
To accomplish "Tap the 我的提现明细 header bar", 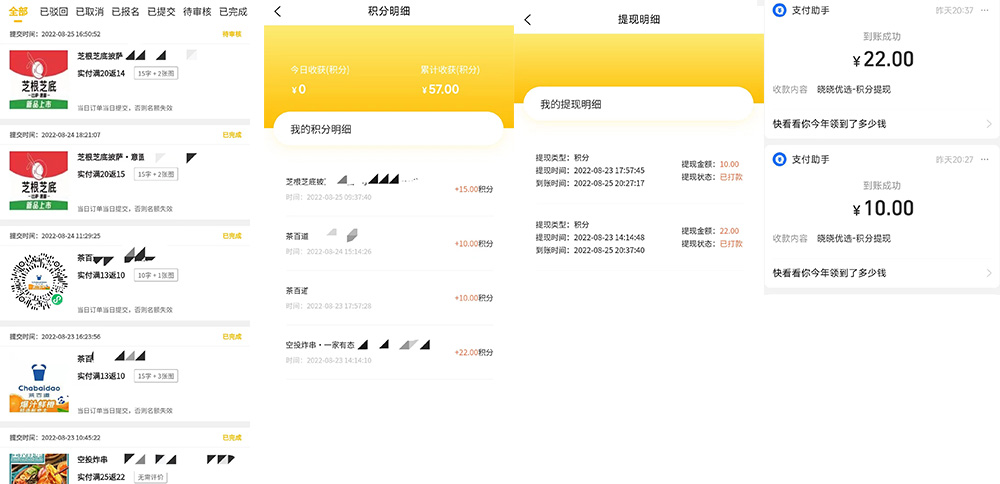I will tap(638, 104).
